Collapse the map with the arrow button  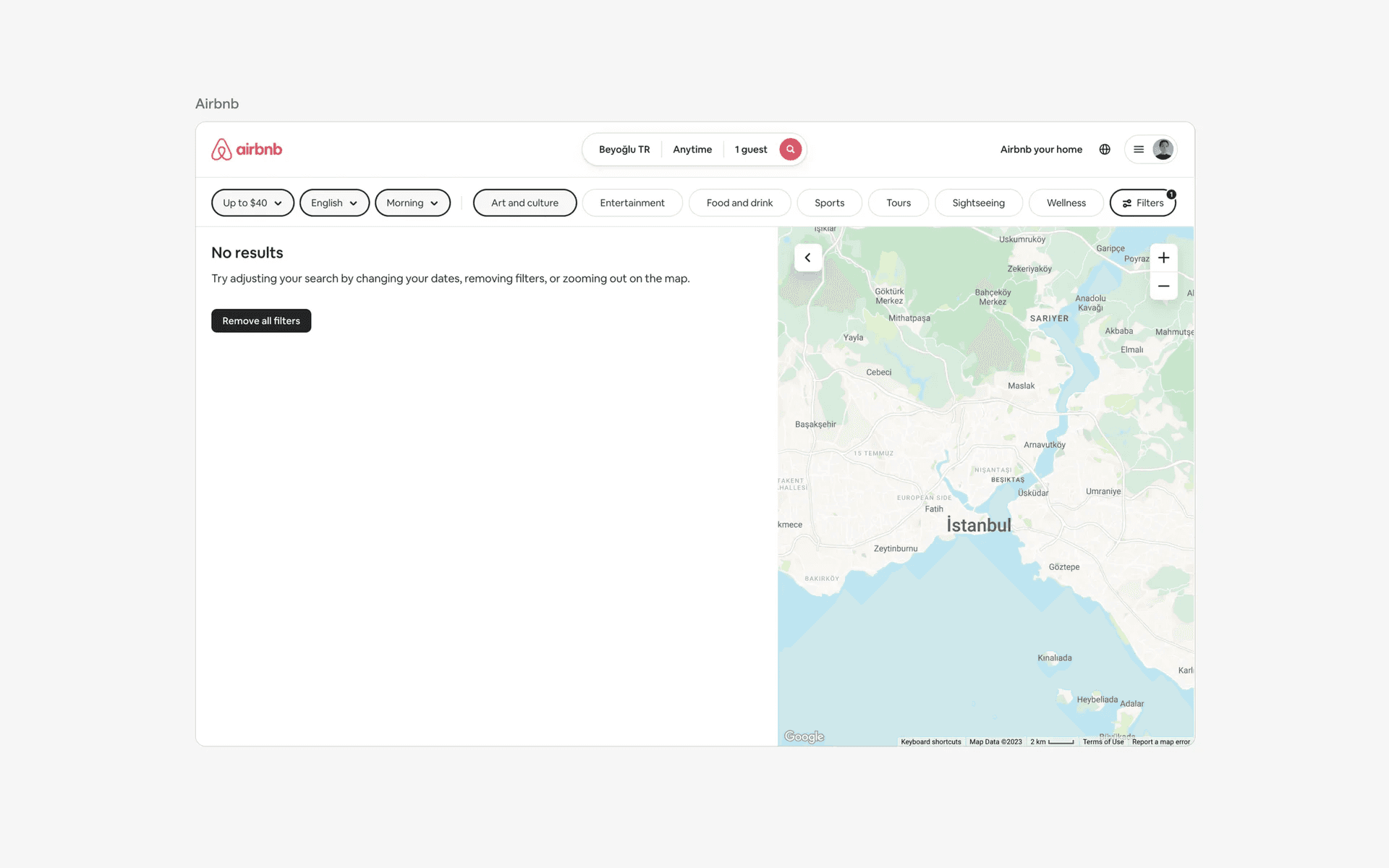[808, 258]
